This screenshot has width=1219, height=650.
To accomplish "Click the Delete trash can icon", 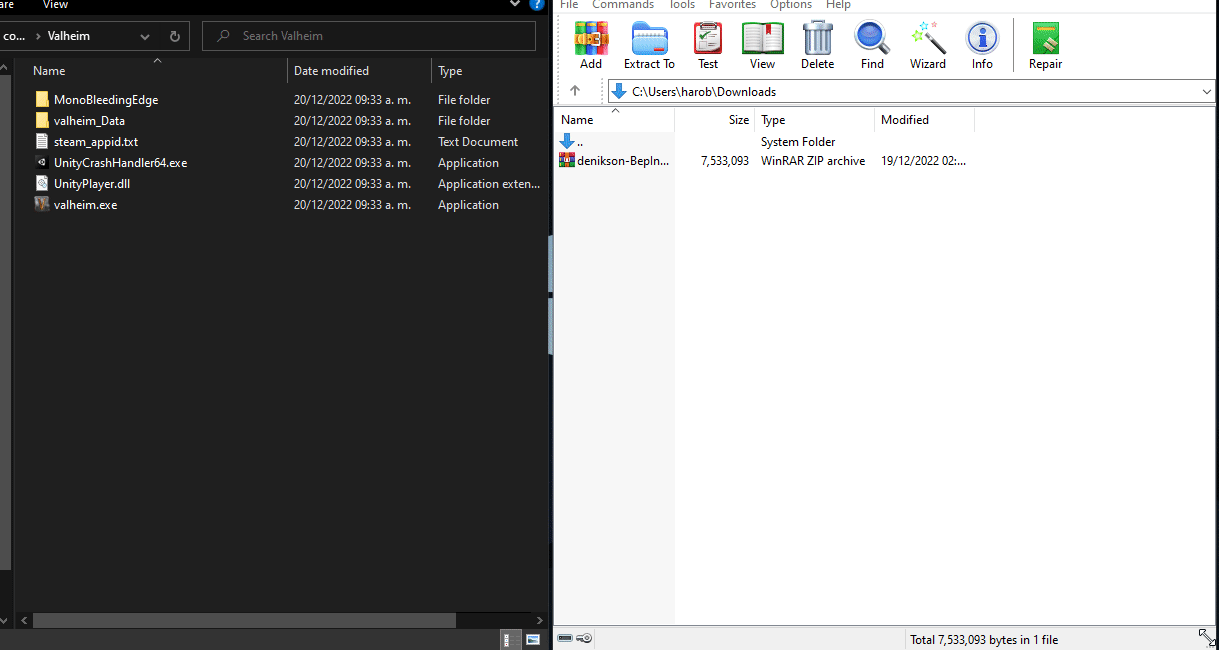I will coord(817,40).
